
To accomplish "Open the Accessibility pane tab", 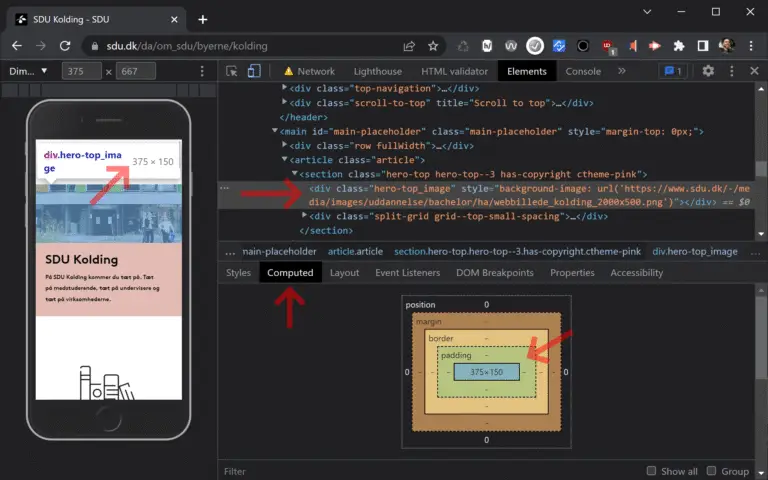I will [636, 273].
